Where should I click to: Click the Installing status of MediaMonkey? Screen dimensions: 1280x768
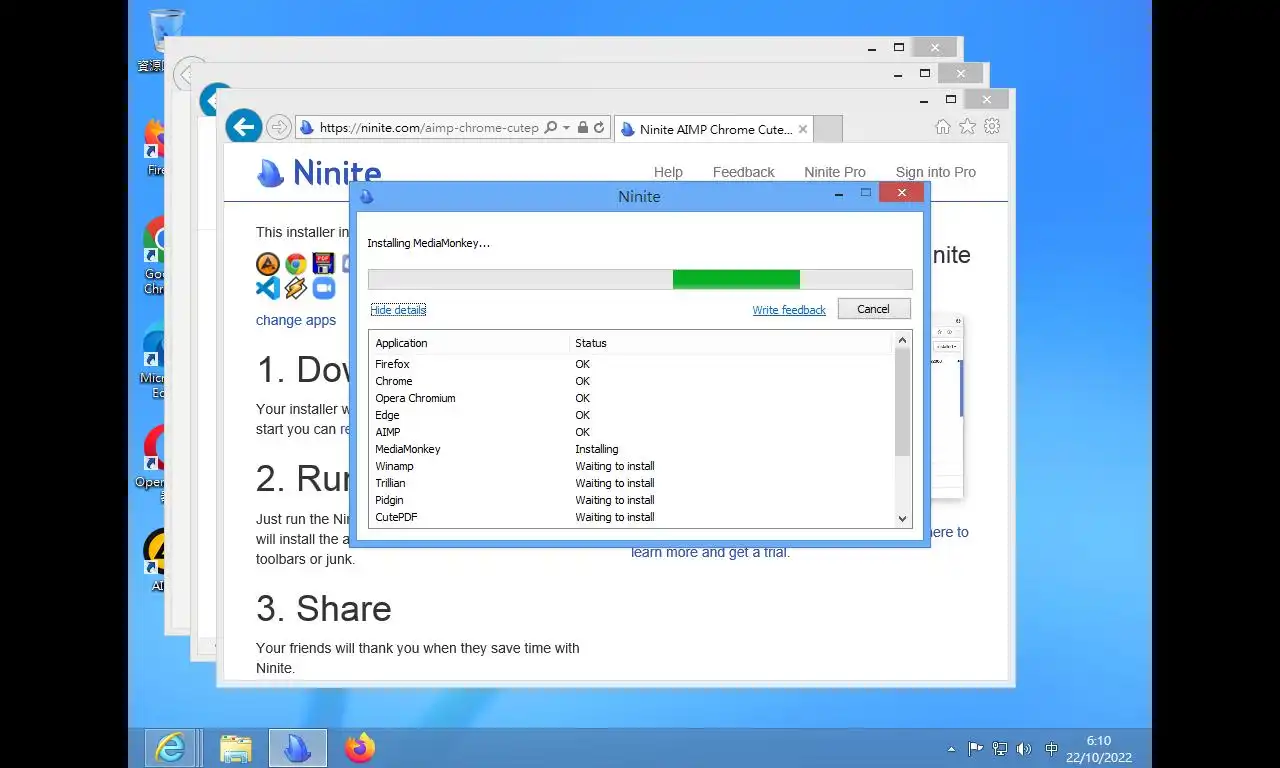tap(597, 449)
